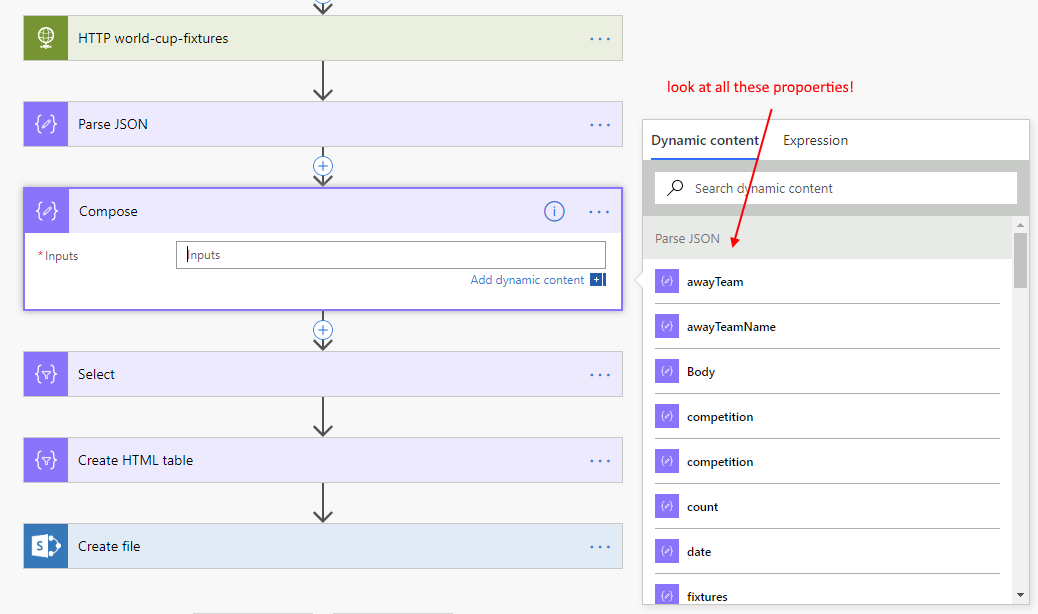This screenshot has height=614, width=1038.
Task: Click the HTTP world-cup-fixtures globe icon
Action: [46, 38]
